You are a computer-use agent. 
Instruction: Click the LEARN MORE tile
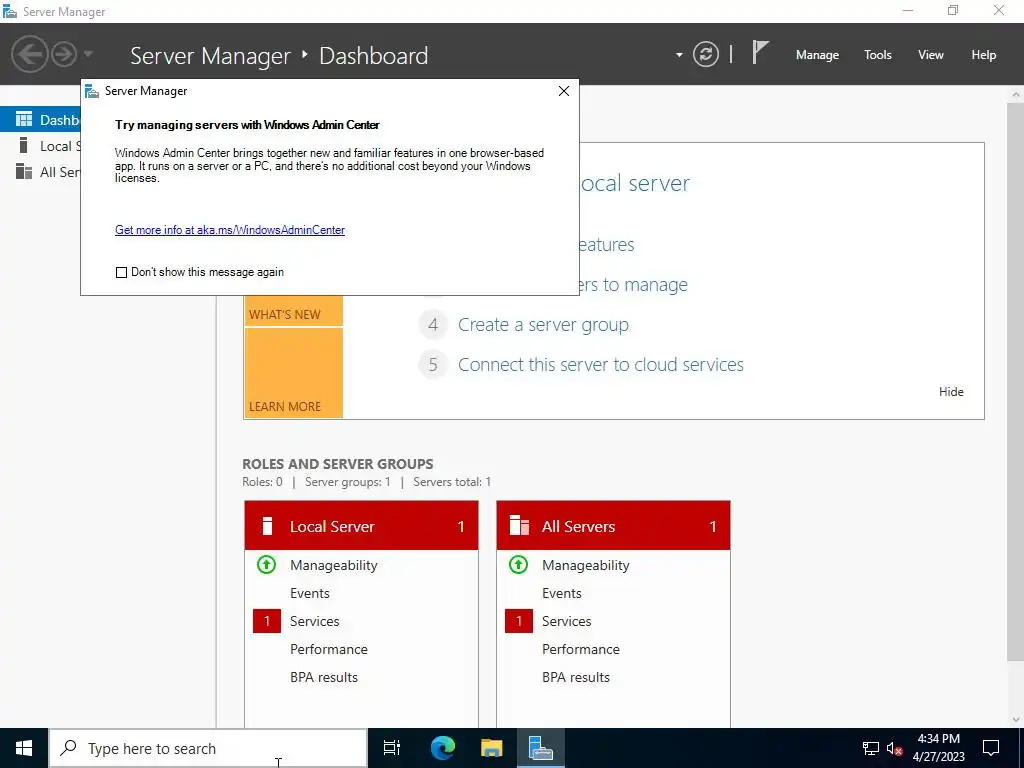point(293,372)
